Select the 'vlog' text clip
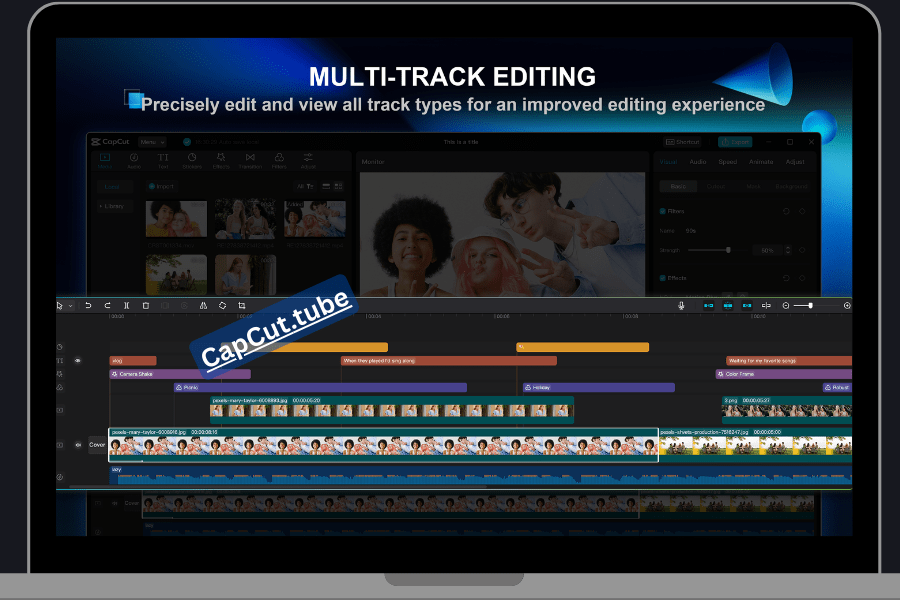This screenshot has height=600, width=900. tap(133, 361)
